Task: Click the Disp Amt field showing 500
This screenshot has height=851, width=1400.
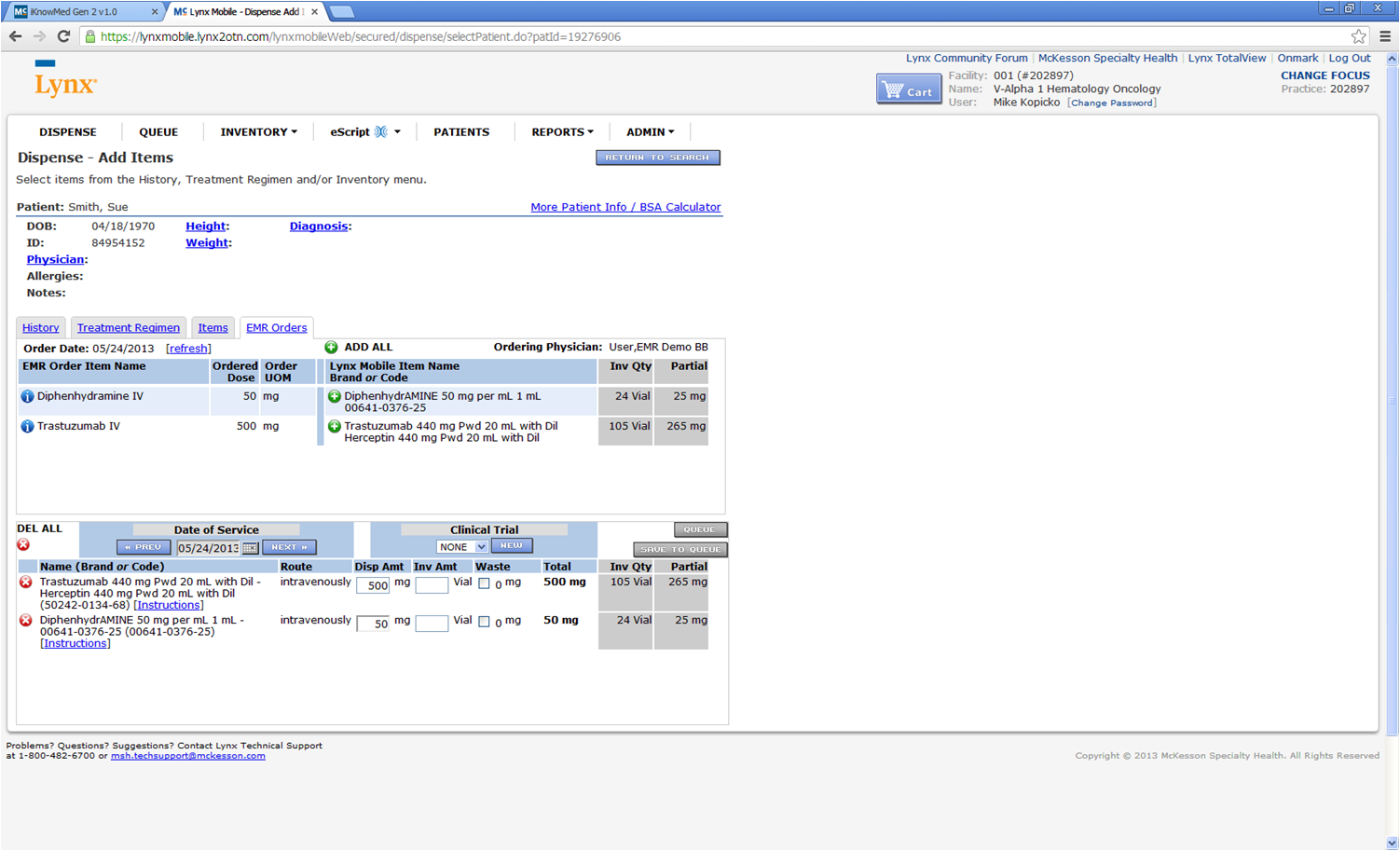Action: click(373, 585)
